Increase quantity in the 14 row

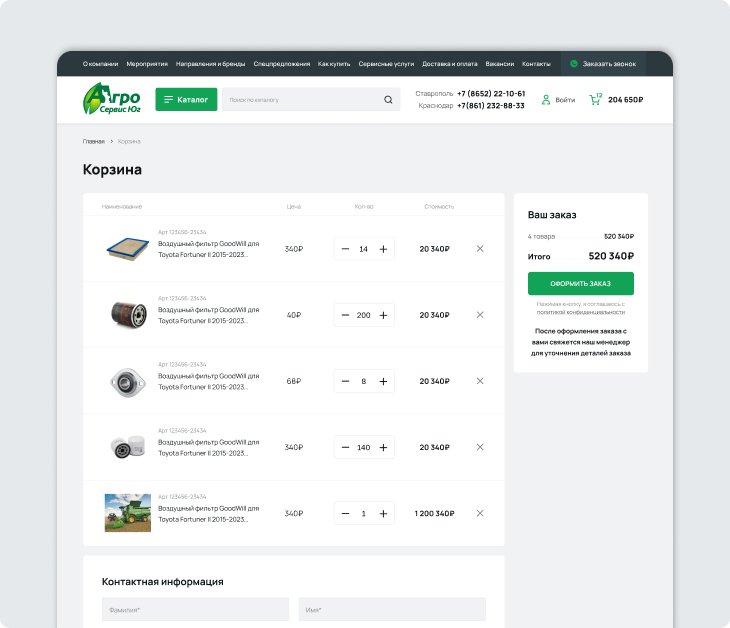tap(383, 249)
